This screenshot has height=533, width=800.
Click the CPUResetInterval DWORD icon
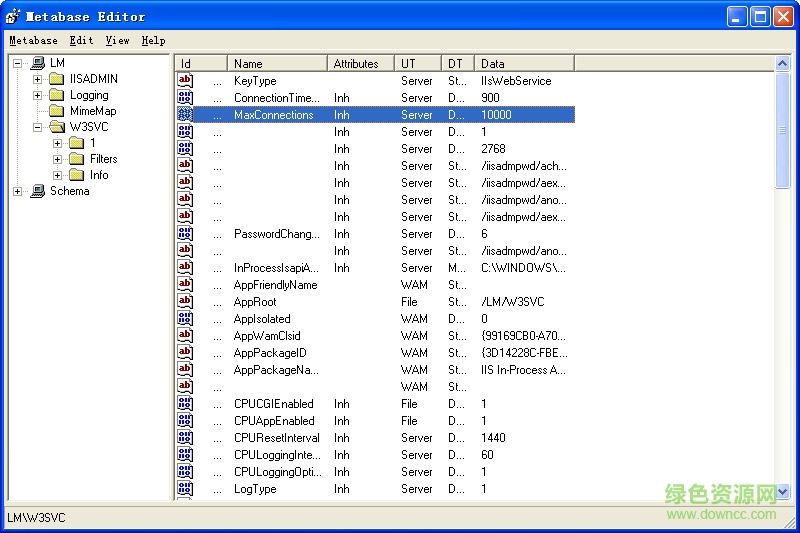click(x=185, y=438)
